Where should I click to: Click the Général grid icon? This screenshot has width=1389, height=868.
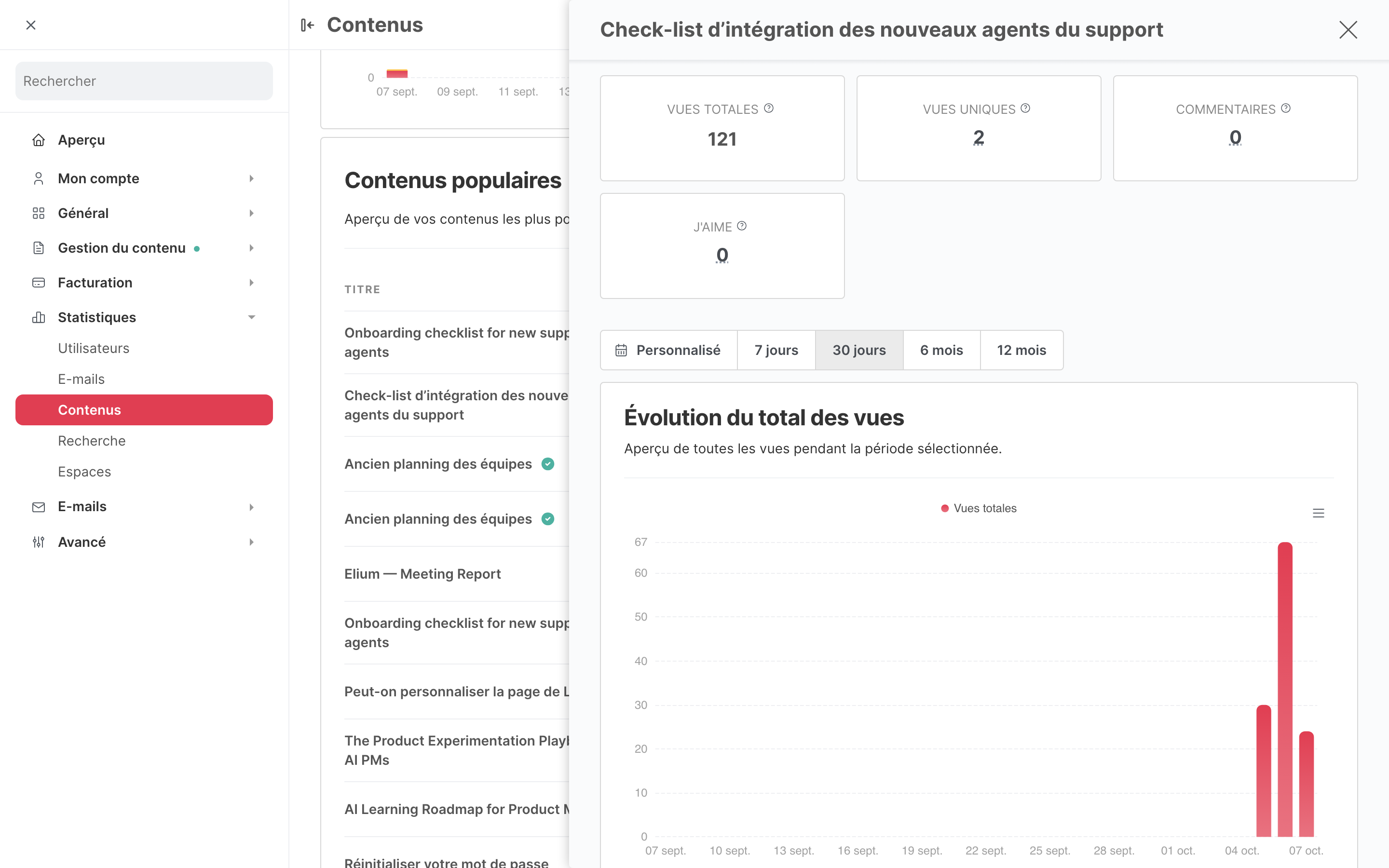39,214
